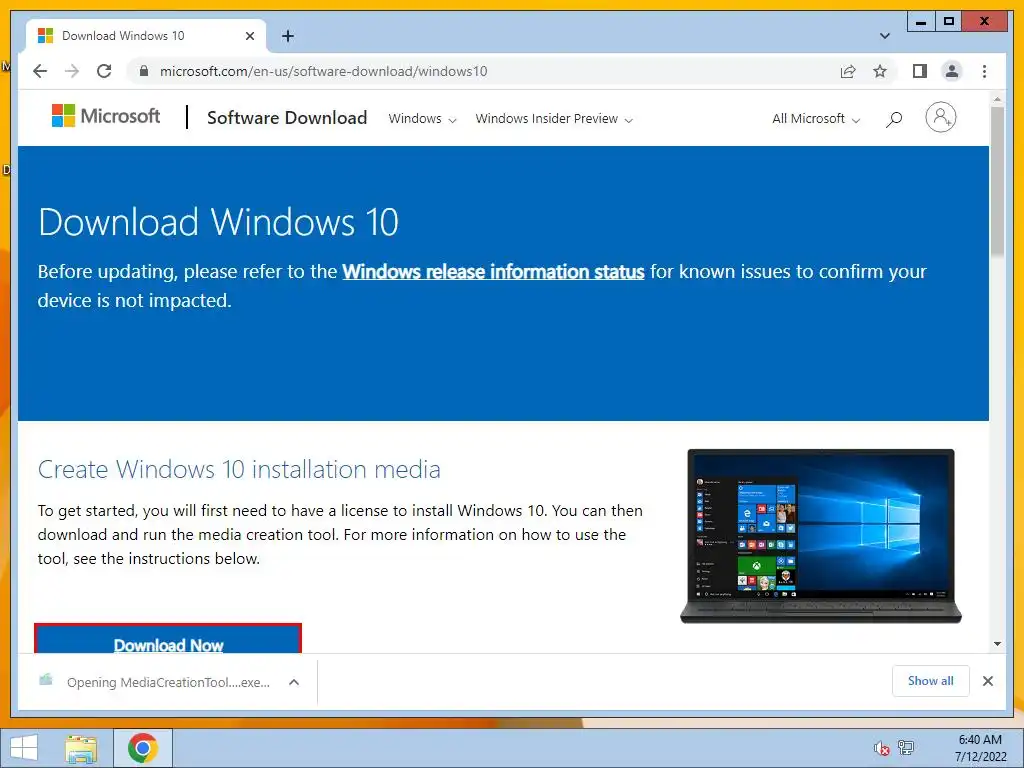Viewport: 1024px width, 768px height.
Task: Open the Windows Start button
Action: (x=24, y=748)
